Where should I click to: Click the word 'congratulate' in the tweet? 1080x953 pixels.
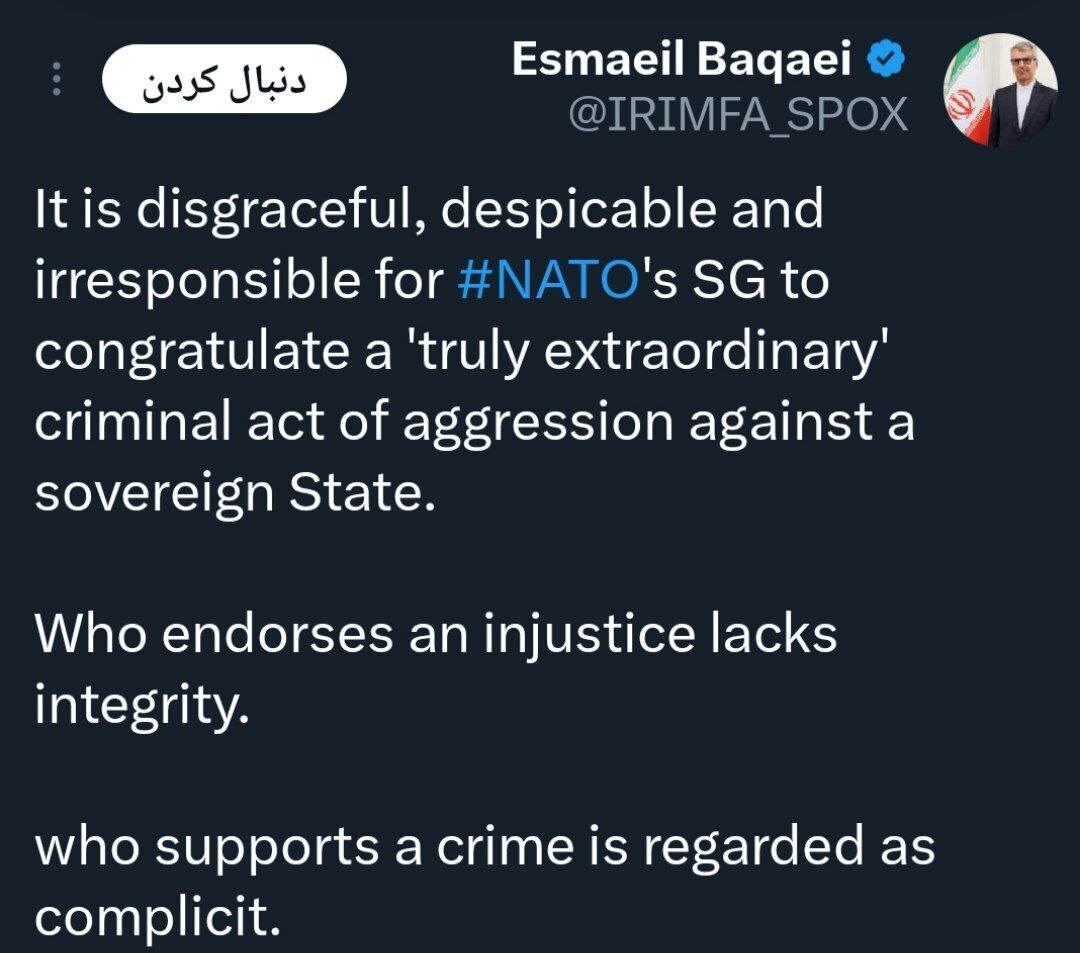192,353
